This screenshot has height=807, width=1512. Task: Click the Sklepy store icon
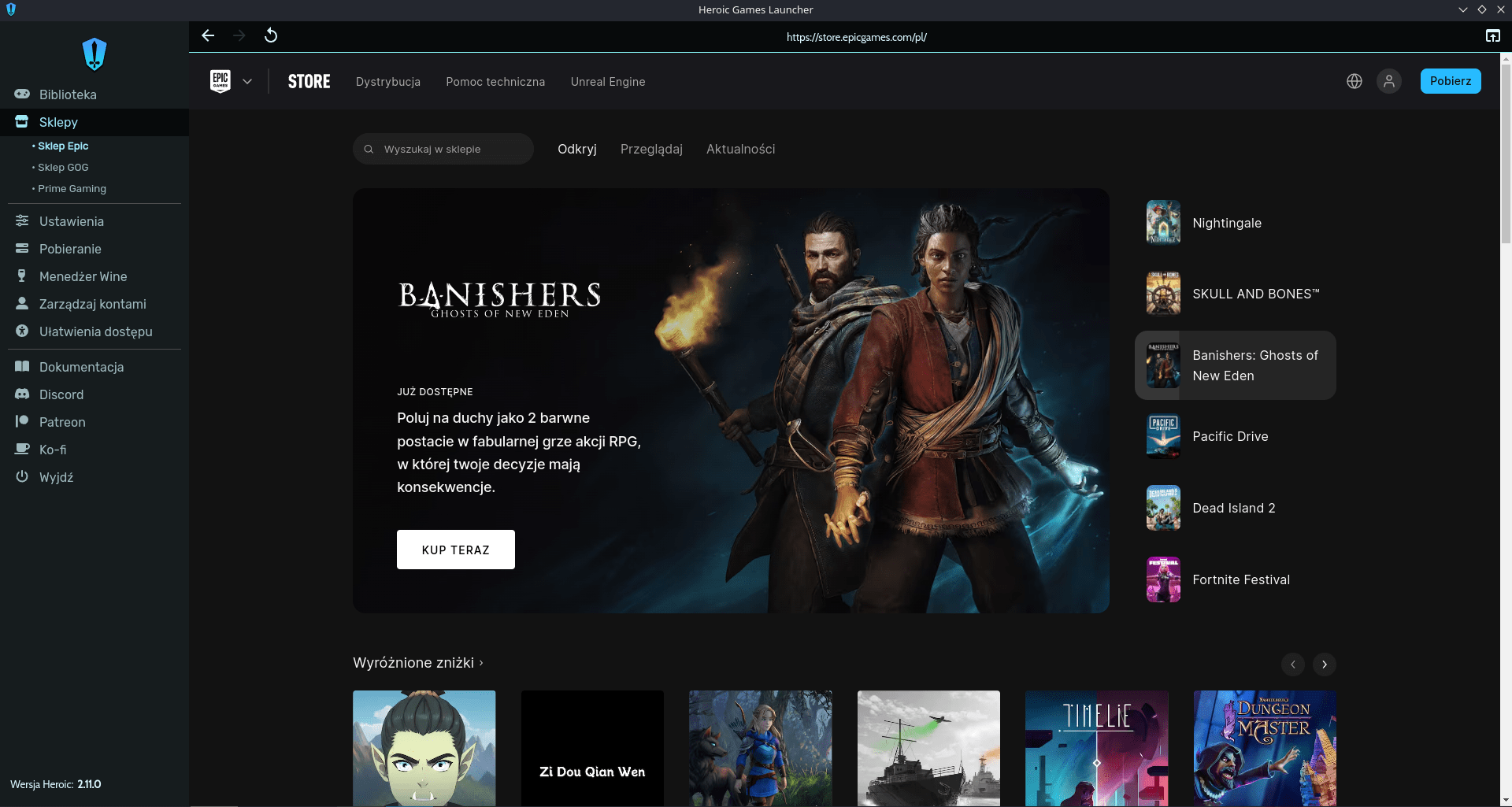[x=22, y=122]
